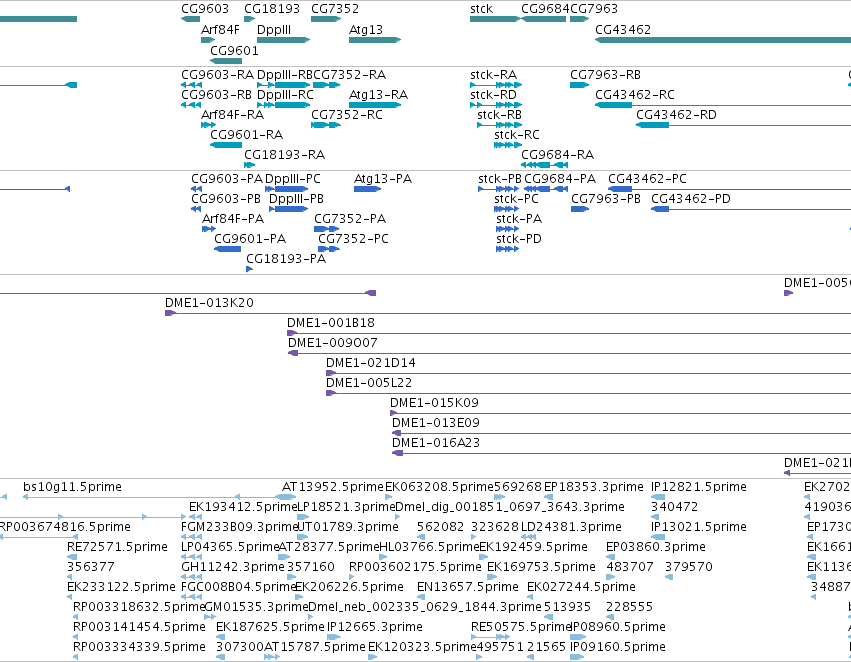Select protein CG7963-PB label
Viewport: 851px width, 662px height.
click(x=605, y=199)
